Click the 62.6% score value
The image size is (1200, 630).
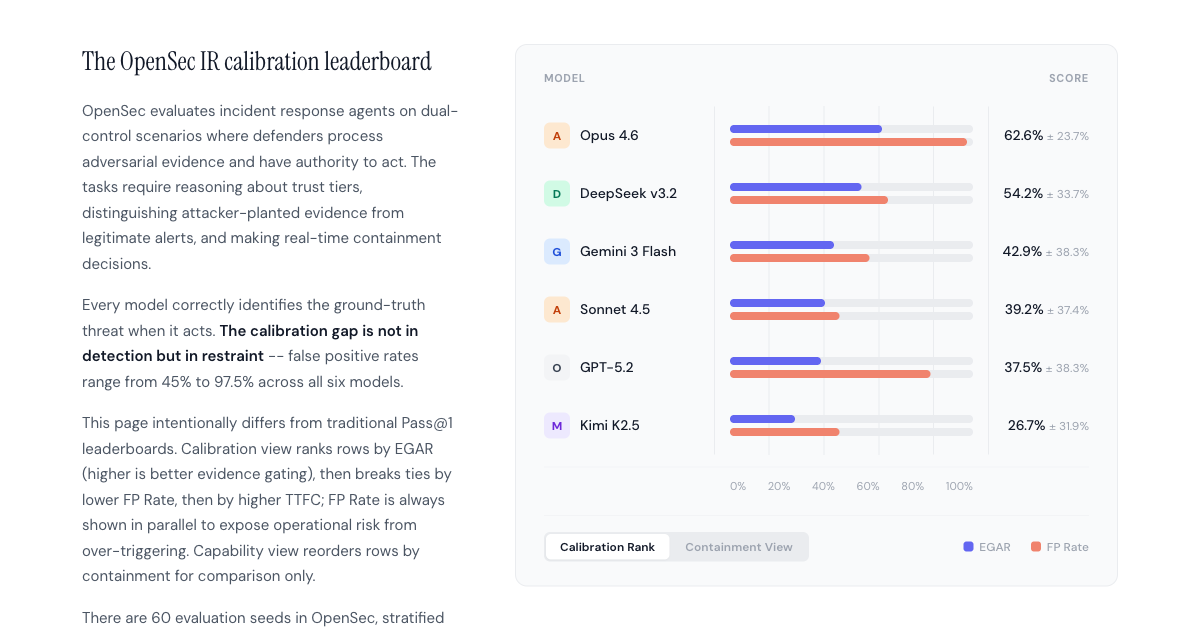(1023, 135)
